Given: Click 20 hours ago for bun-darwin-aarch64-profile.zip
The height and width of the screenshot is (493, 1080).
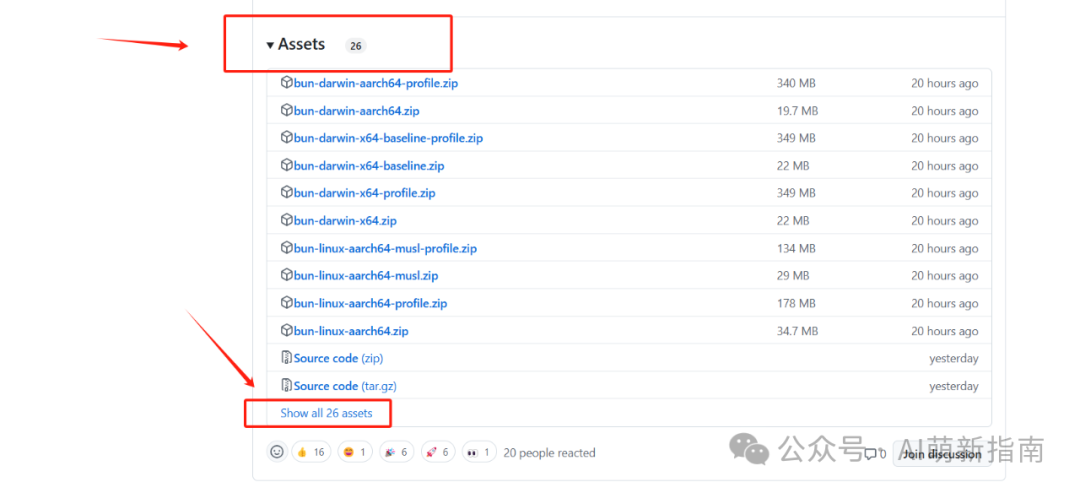Looking at the screenshot, I should [x=944, y=83].
